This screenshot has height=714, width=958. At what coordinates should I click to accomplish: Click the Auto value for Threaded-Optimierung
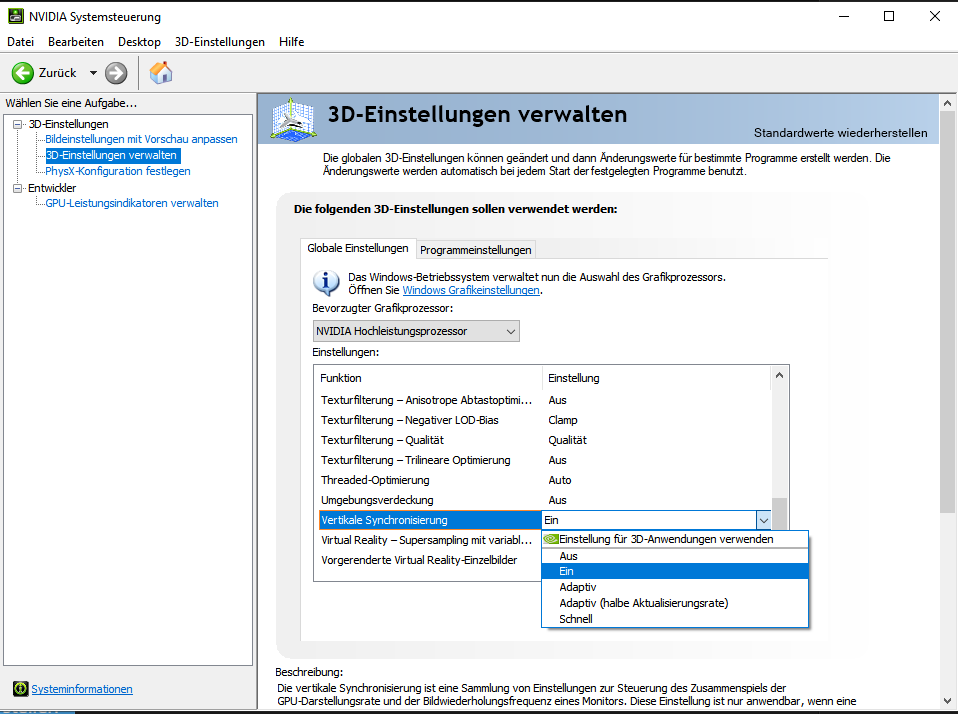click(x=560, y=480)
